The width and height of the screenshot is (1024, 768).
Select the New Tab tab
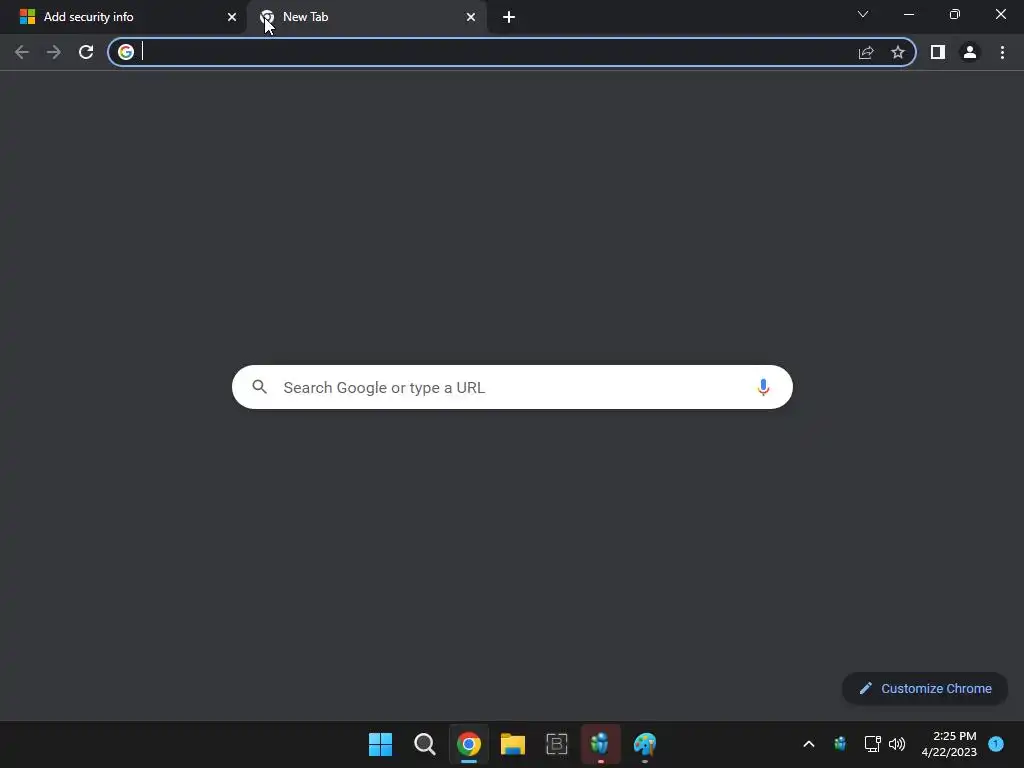(366, 17)
